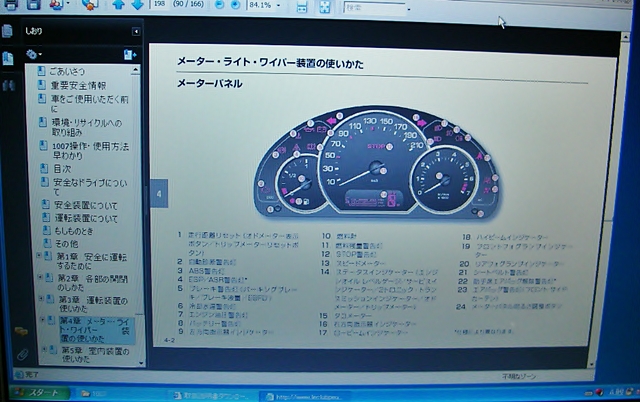This screenshot has height=402, width=640.
Task: Click the page number field showing 193
Action: 159,4
